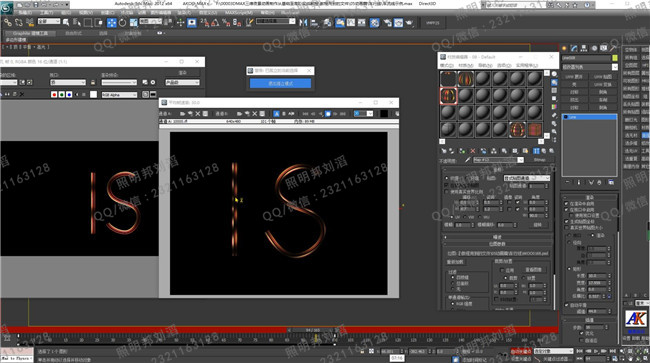The width and height of the screenshot is (650, 363).
Task: Open Render Setup from main toolbar
Action: point(387,22)
